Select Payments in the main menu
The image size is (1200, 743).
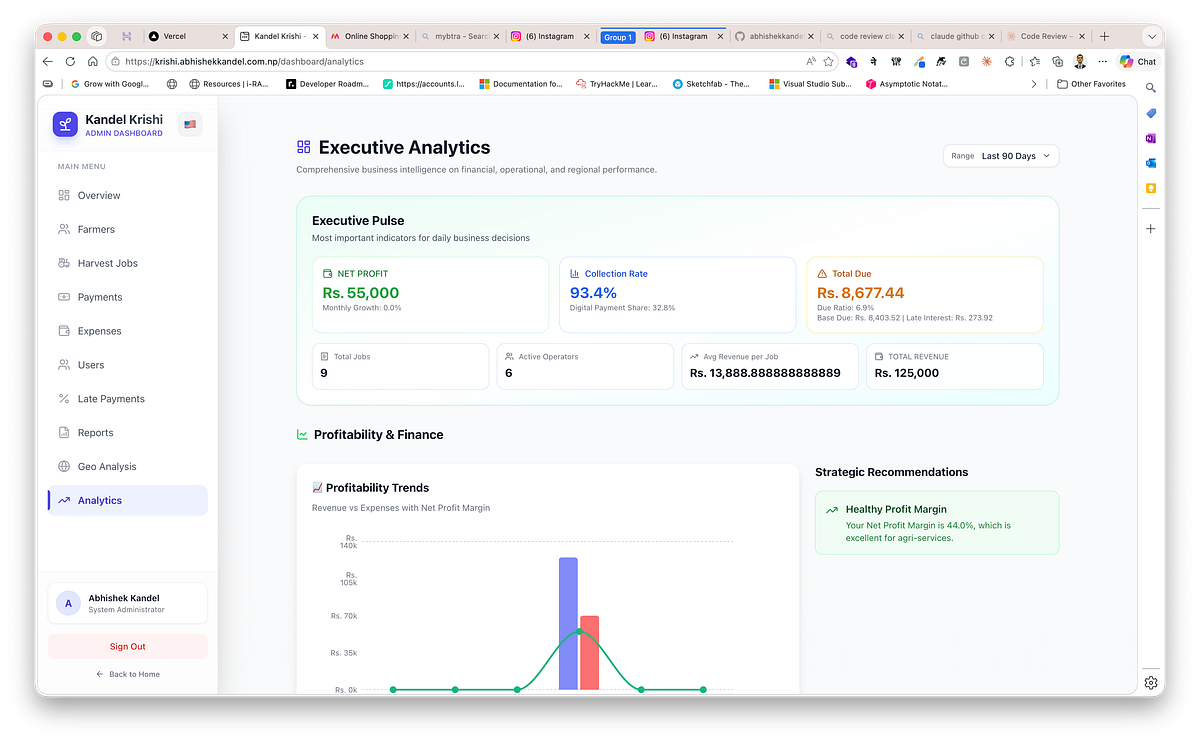(127, 297)
